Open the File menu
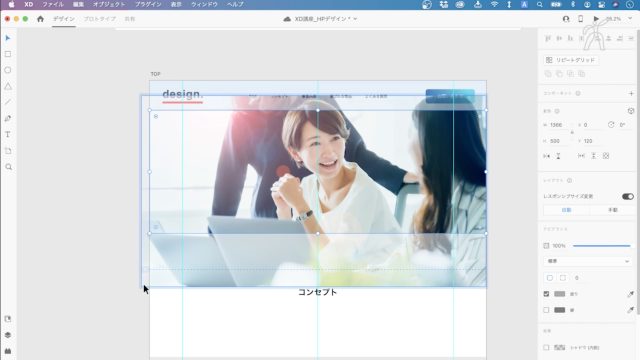 [x=53, y=4]
